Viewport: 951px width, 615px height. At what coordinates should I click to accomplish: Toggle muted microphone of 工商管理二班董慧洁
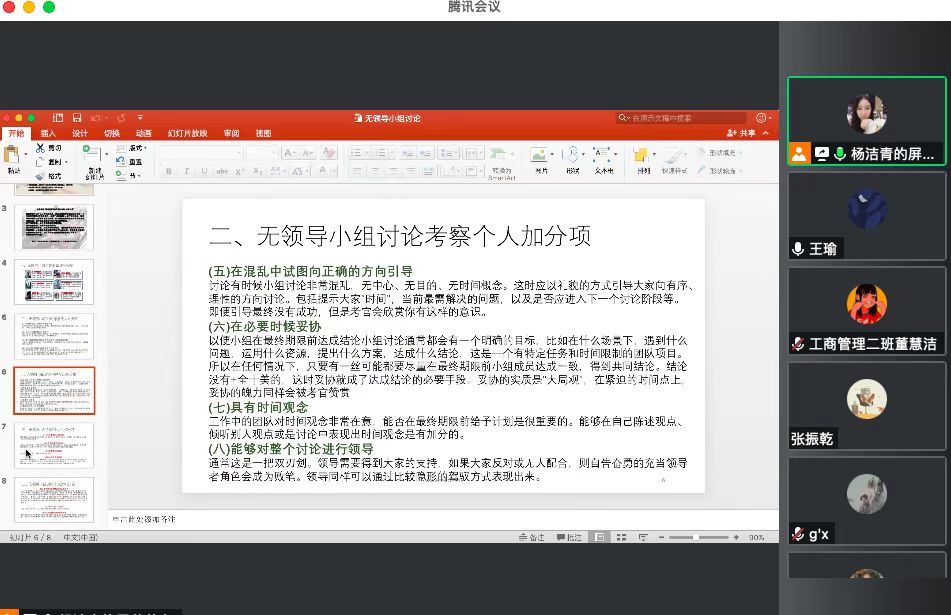pos(798,344)
